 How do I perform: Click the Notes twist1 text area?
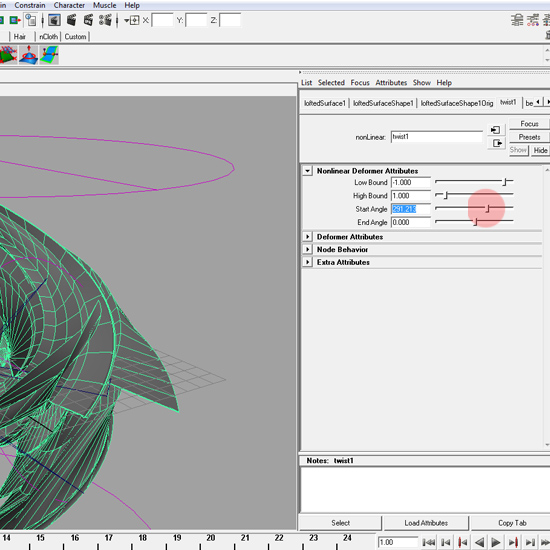[x=425, y=490]
